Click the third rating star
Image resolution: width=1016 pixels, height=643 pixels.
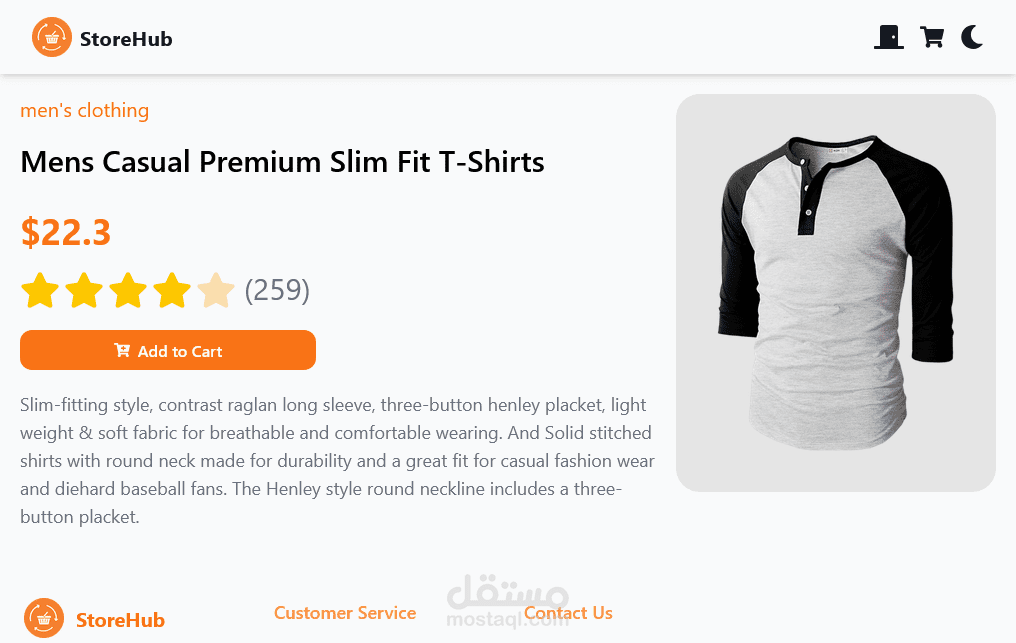tap(128, 291)
